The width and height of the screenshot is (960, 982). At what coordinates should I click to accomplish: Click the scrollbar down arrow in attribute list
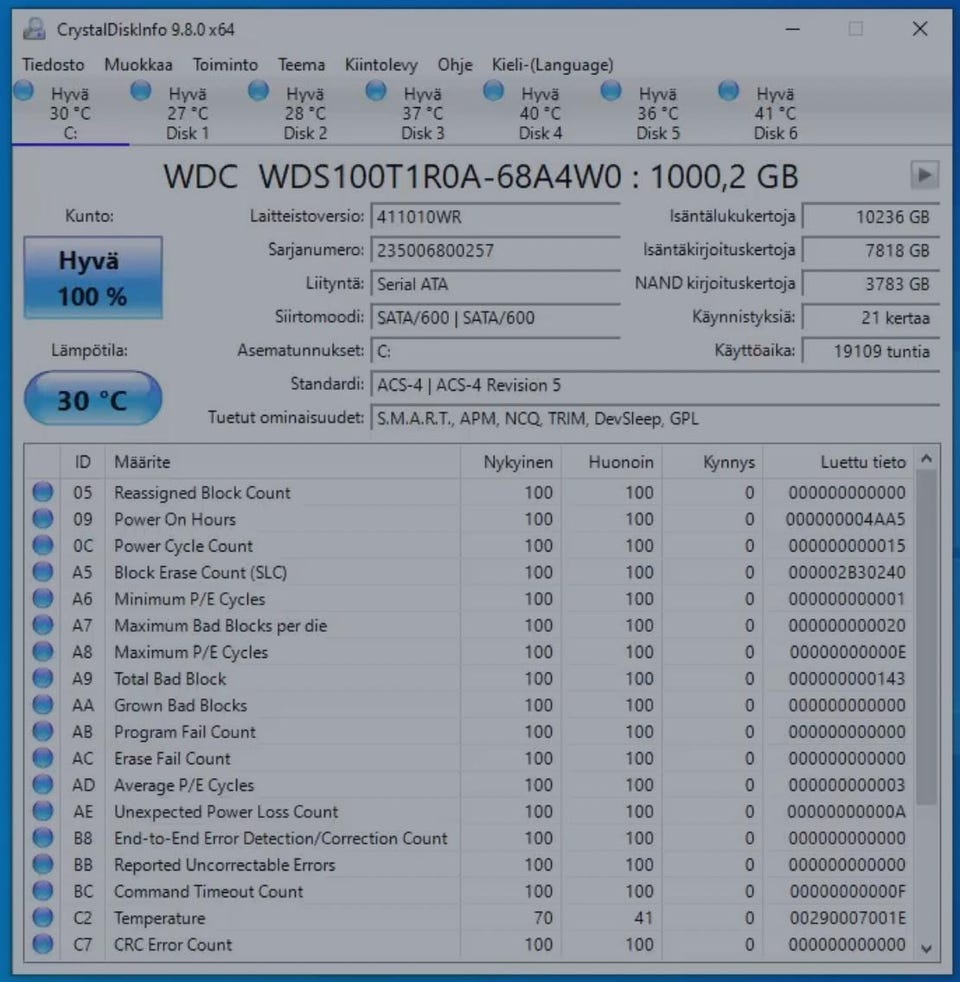click(927, 949)
